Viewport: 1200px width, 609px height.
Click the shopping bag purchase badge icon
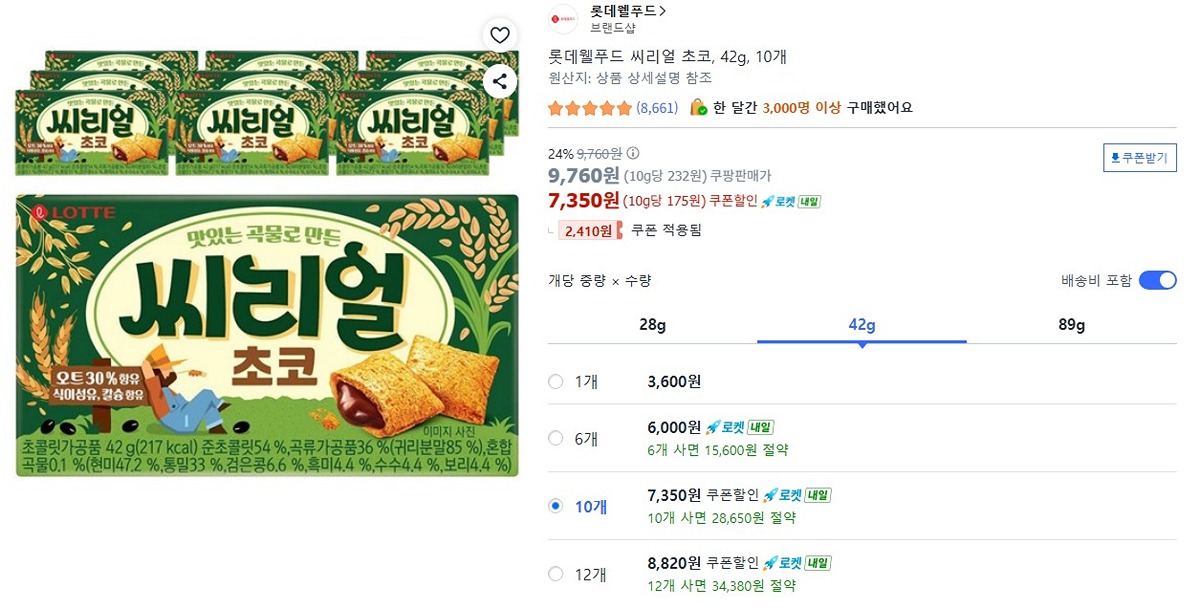(x=699, y=107)
